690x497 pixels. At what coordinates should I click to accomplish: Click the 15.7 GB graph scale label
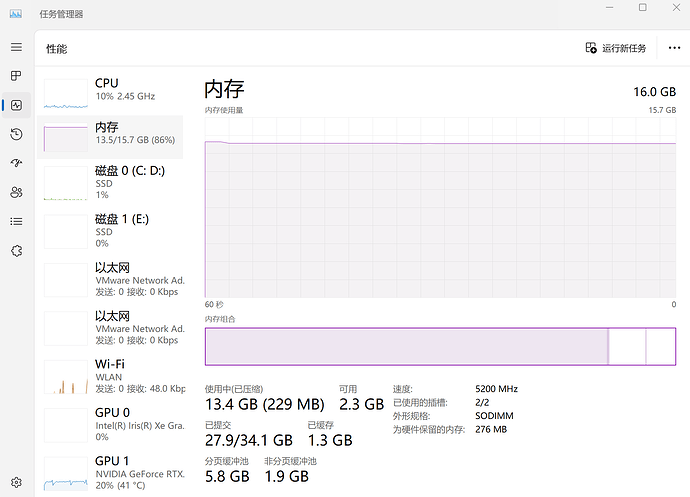(x=662, y=110)
